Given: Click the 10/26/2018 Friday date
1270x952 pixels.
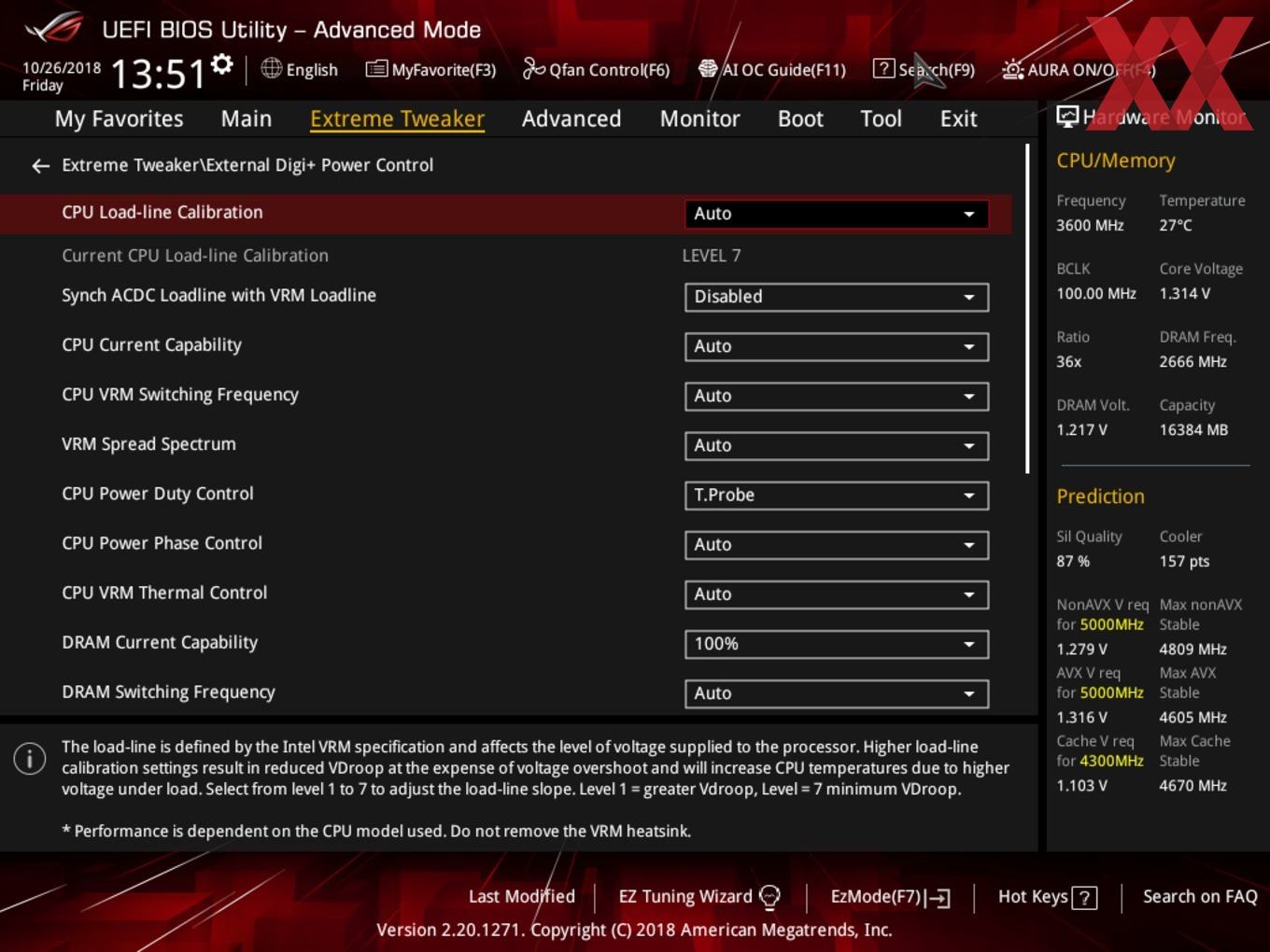Looking at the screenshot, I should (x=62, y=77).
